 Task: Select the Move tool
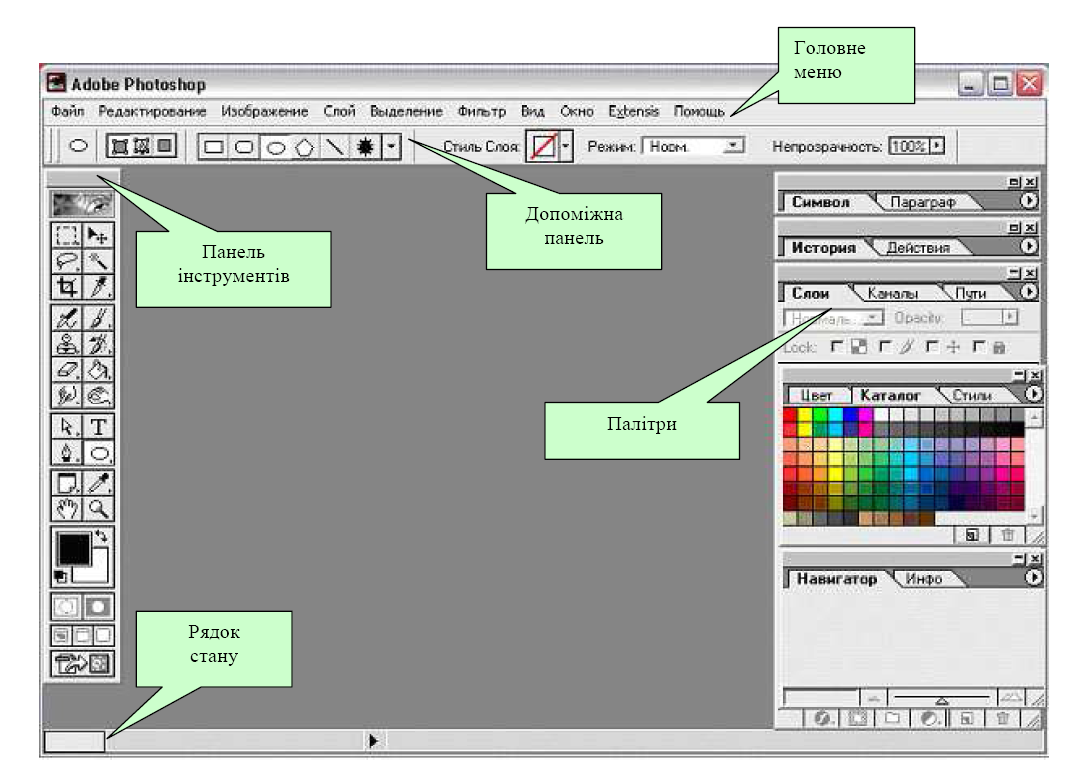tap(98, 235)
